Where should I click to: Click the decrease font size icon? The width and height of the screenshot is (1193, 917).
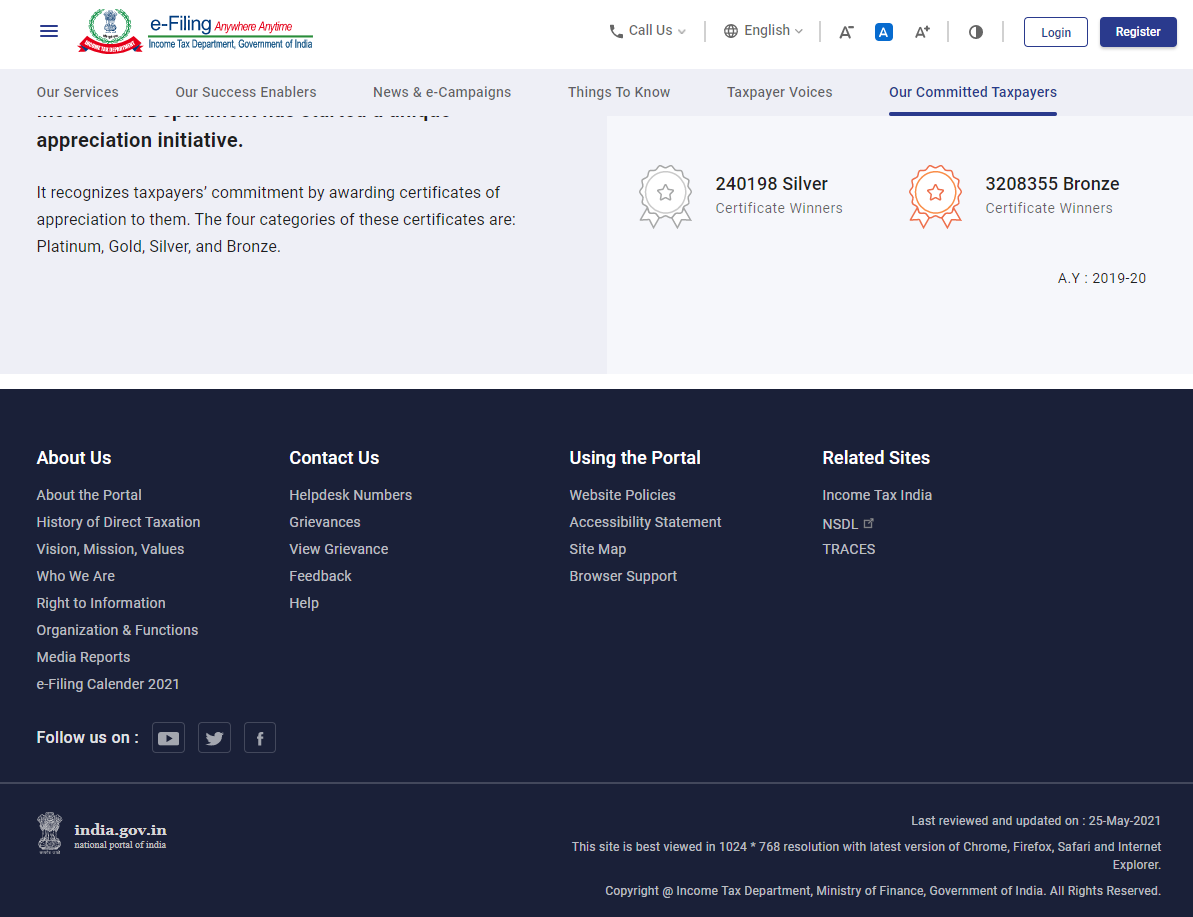tap(845, 32)
